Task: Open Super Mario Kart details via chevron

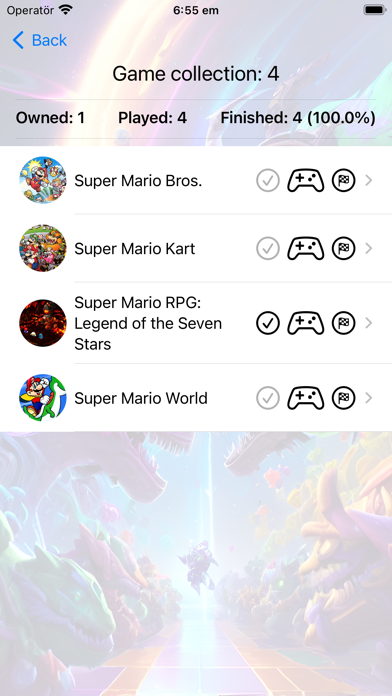Action: [x=368, y=249]
